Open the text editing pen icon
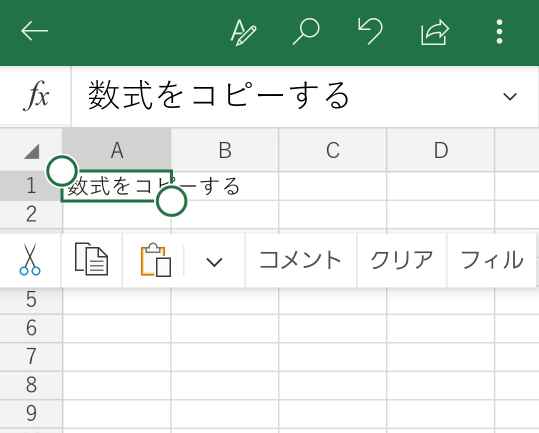This screenshot has height=433, width=539. pyautogui.click(x=243, y=32)
